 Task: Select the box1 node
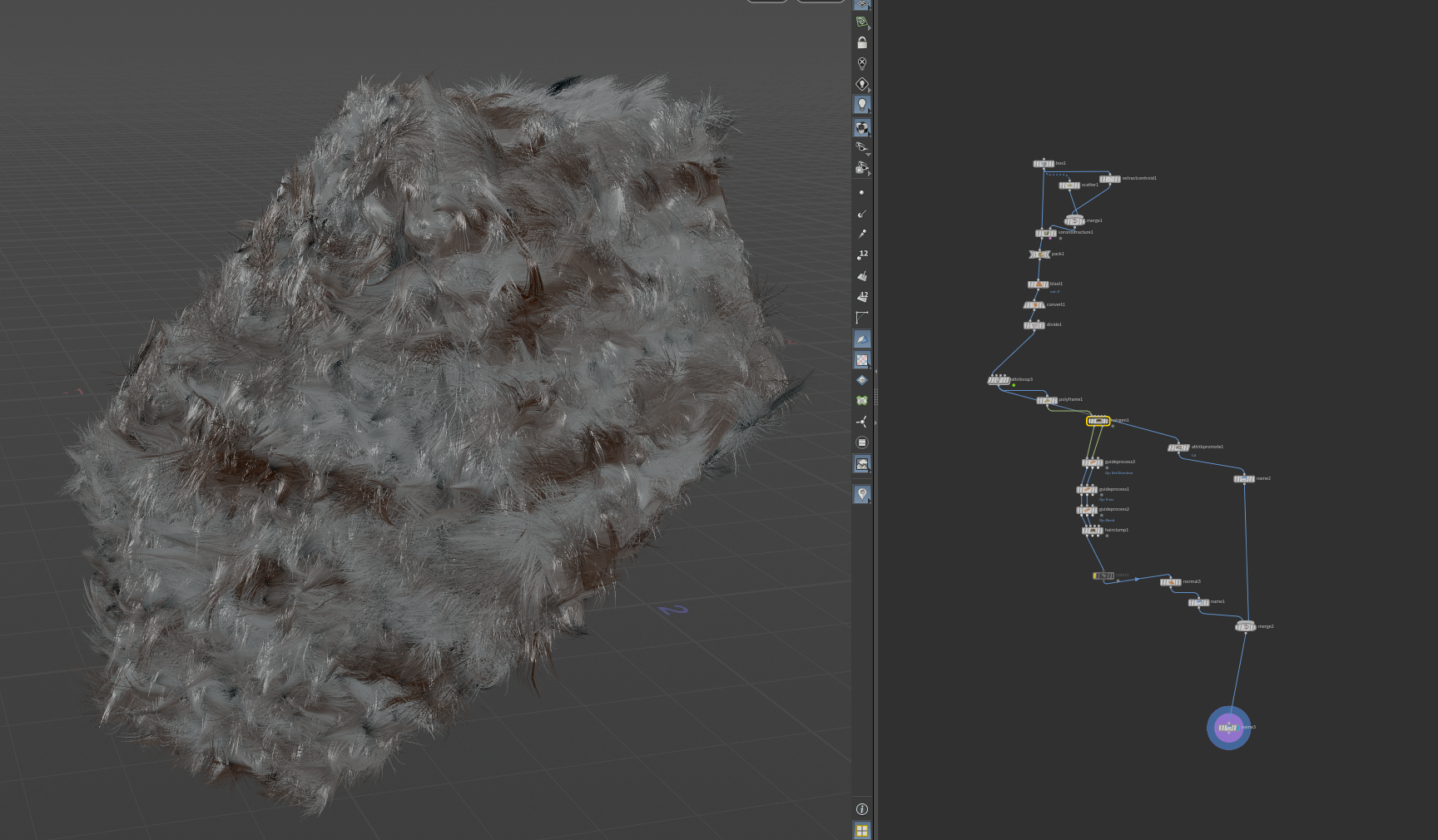[x=1044, y=164]
